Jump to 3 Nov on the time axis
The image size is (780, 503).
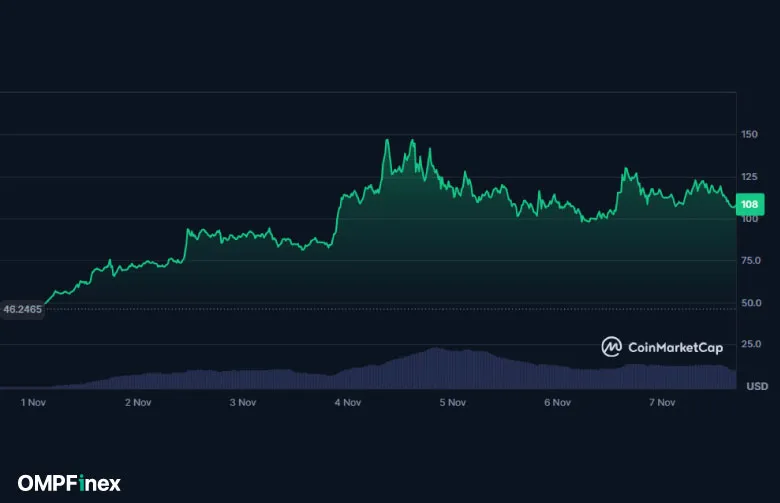(243, 403)
